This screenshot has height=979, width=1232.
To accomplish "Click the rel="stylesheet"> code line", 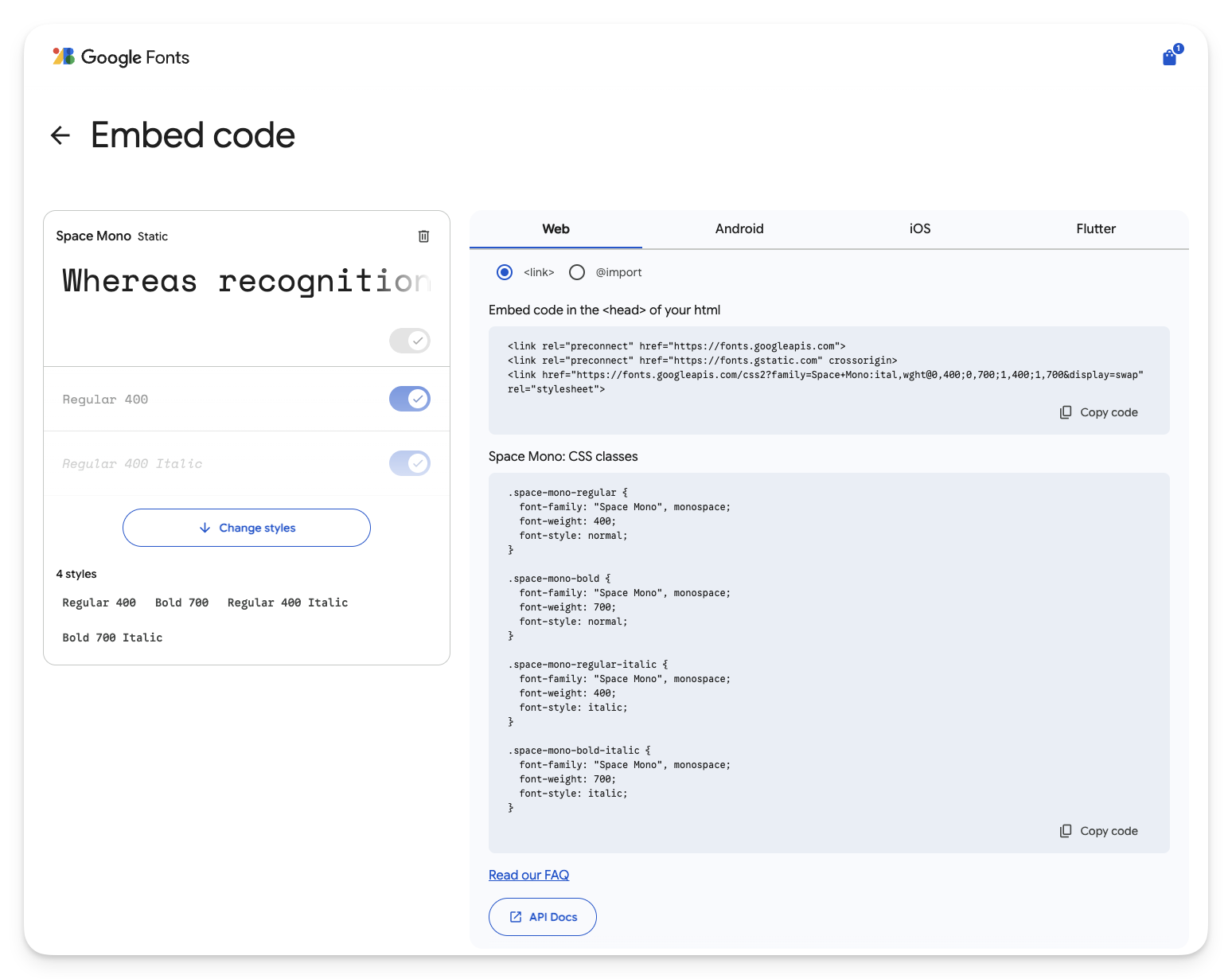I will click(x=556, y=389).
